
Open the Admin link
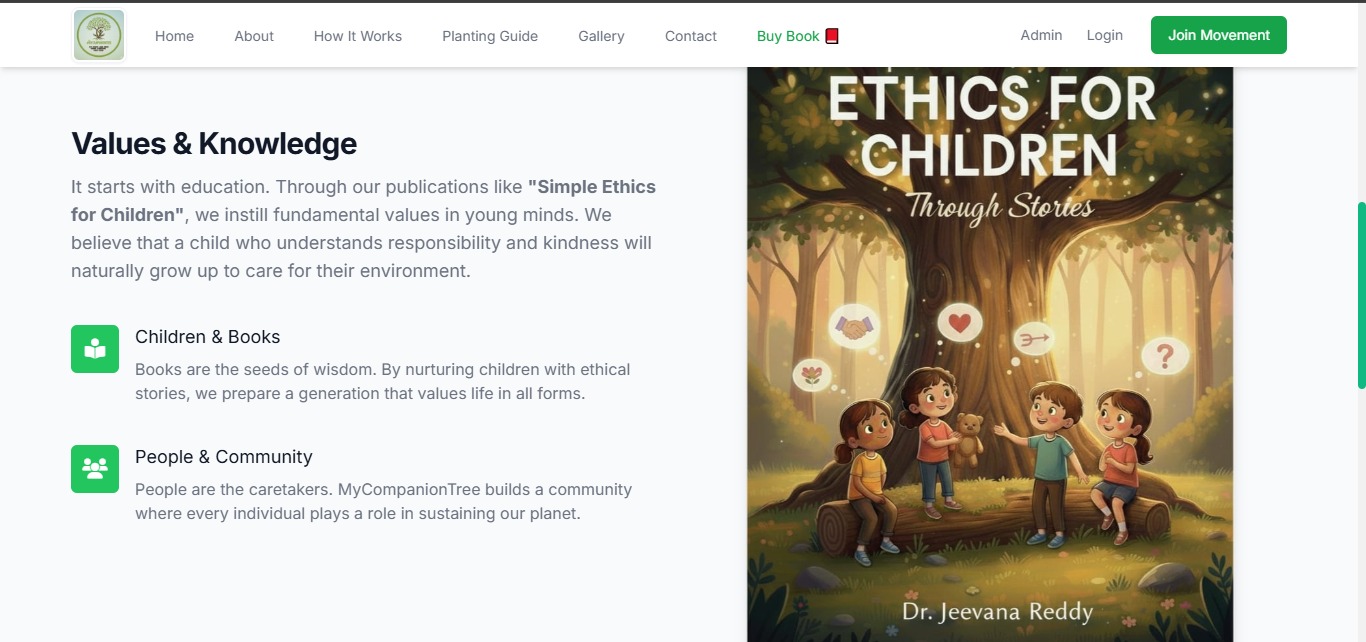point(1041,35)
